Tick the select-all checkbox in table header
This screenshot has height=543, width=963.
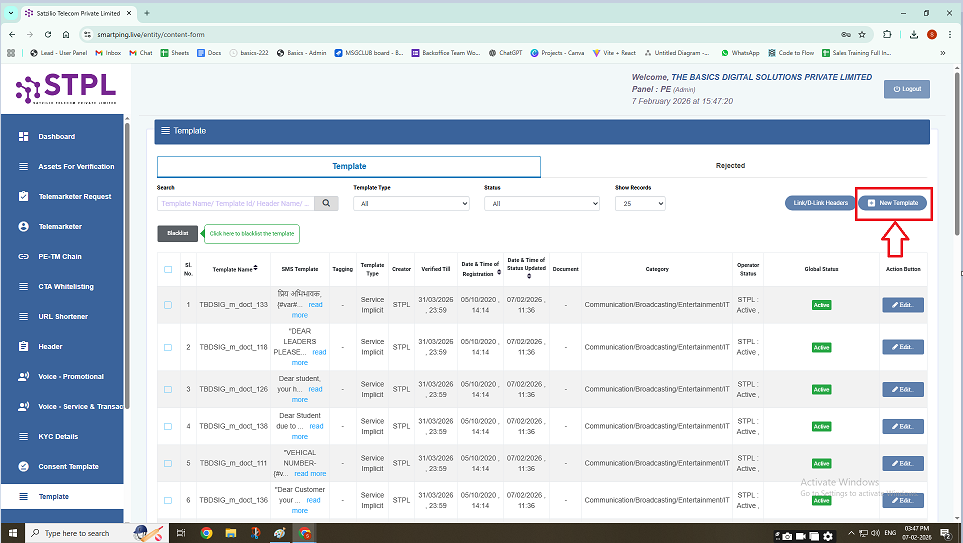click(x=168, y=269)
